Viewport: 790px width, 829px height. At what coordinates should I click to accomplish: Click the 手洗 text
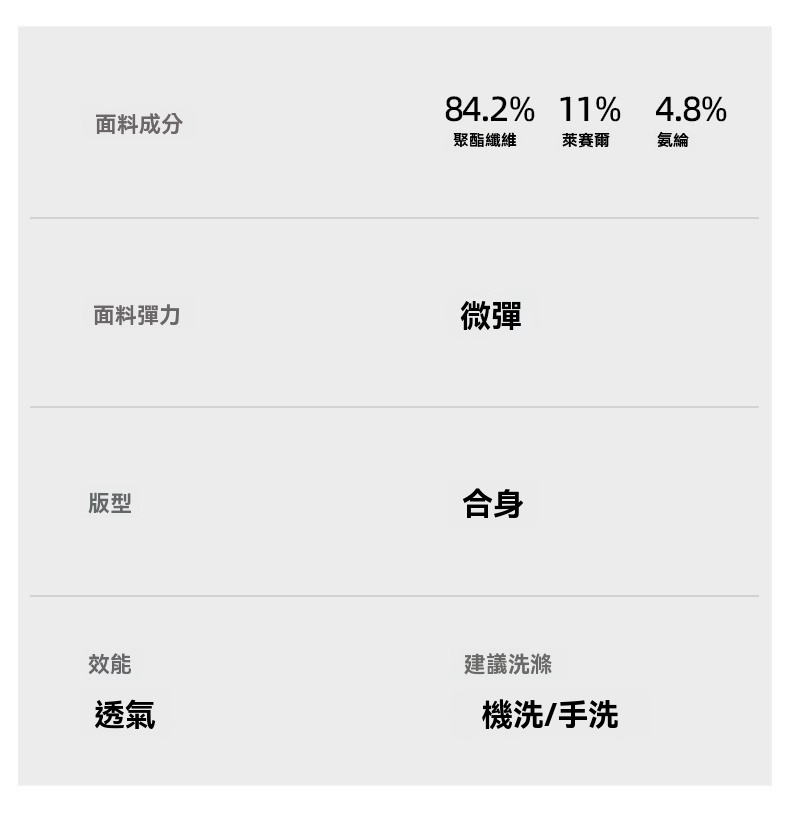[588, 715]
